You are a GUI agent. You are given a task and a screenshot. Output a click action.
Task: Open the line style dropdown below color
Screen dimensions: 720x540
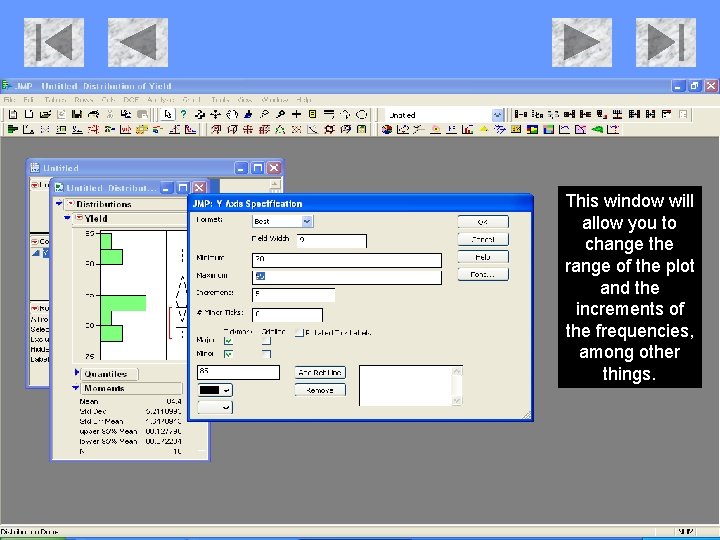click(x=215, y=407)
